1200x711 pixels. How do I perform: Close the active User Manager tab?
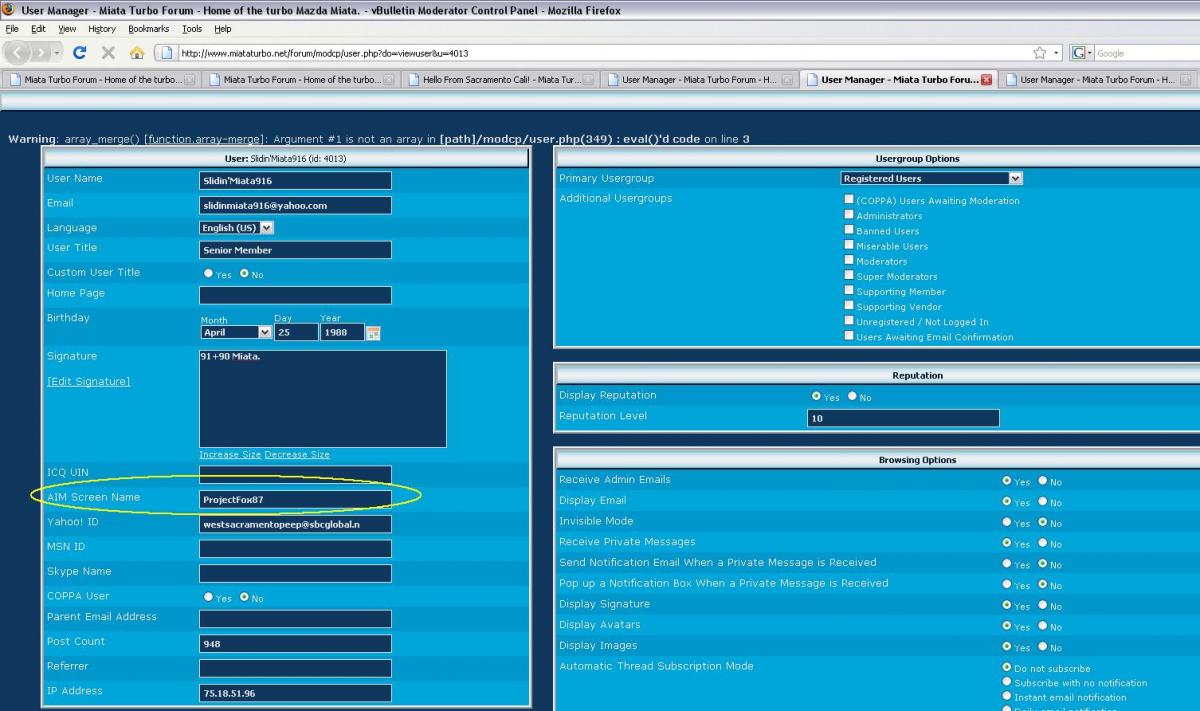click(x=987, y=80)
